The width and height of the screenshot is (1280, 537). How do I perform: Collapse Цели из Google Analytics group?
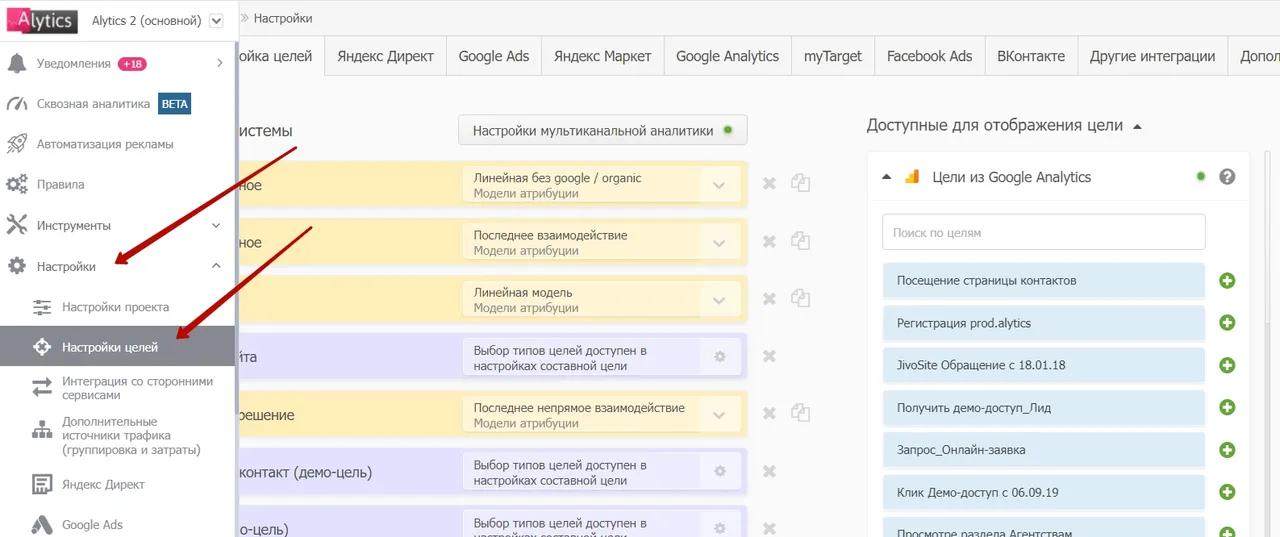(886, 177)
